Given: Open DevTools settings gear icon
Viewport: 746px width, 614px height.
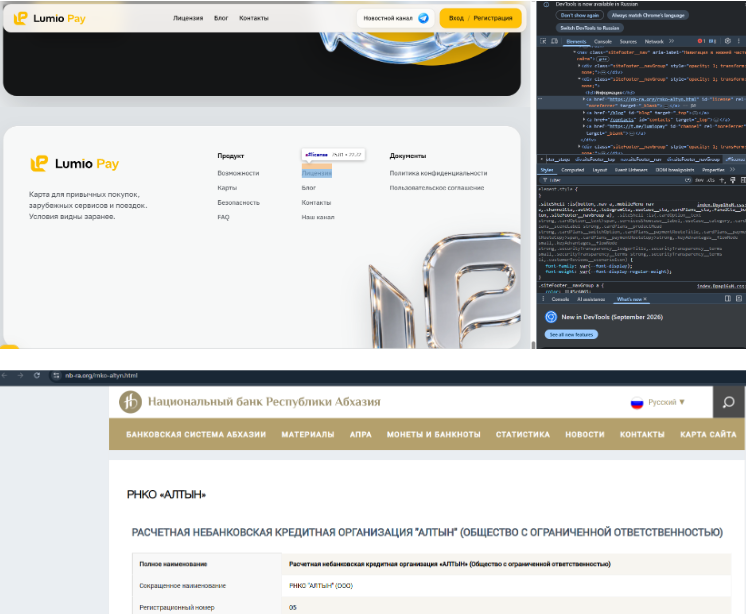Looking at the screenshot, I should [x=727, y=41].
